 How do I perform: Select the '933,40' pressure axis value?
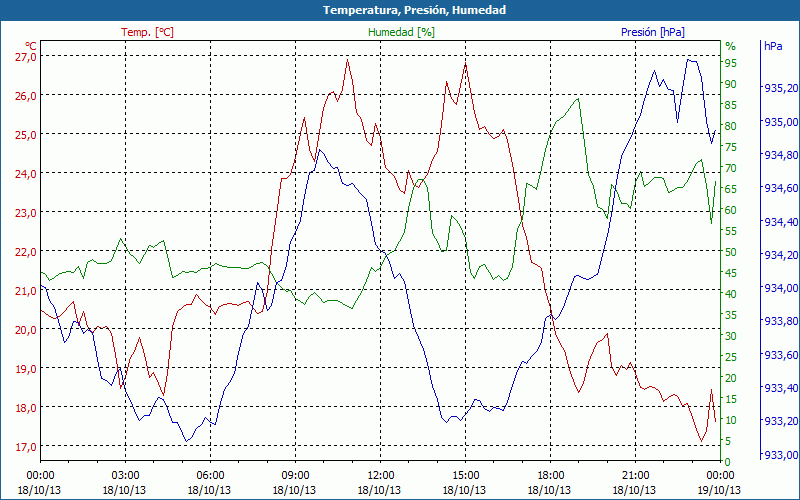click(781, 388)
